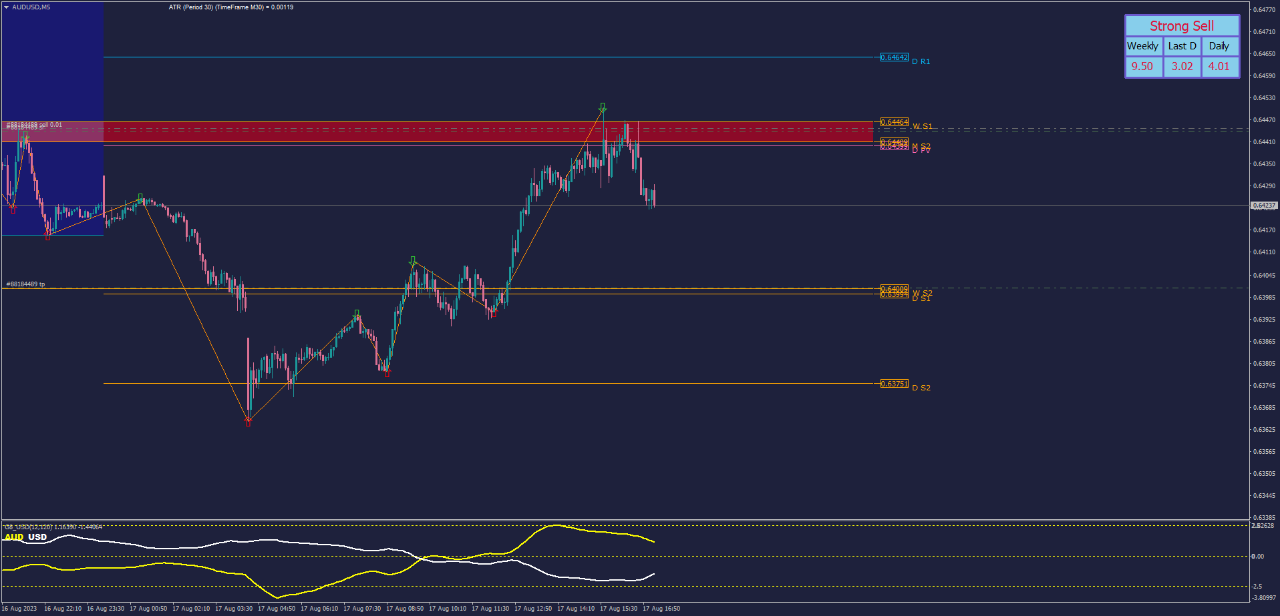Click the blue session highlight rectangle
Viewport: 1280px width, 616px height.
coord(51,118)
